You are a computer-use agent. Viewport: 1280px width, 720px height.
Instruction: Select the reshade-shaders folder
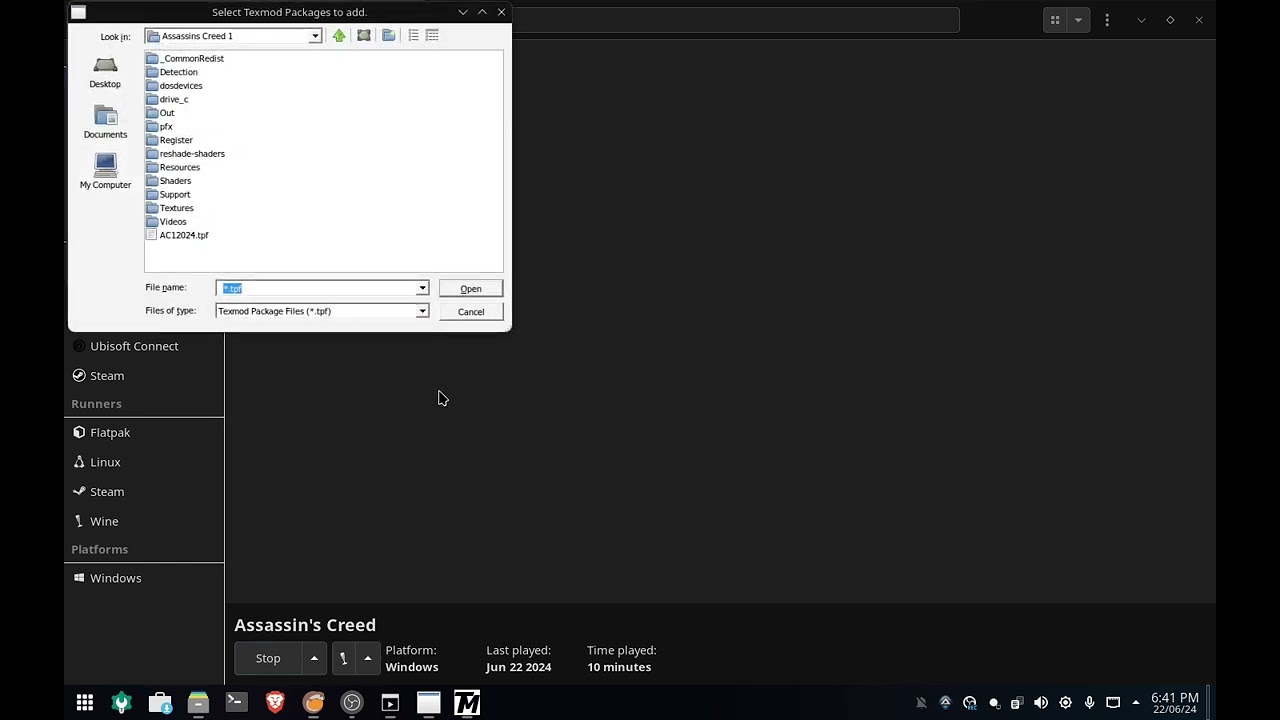click(185, 154)
